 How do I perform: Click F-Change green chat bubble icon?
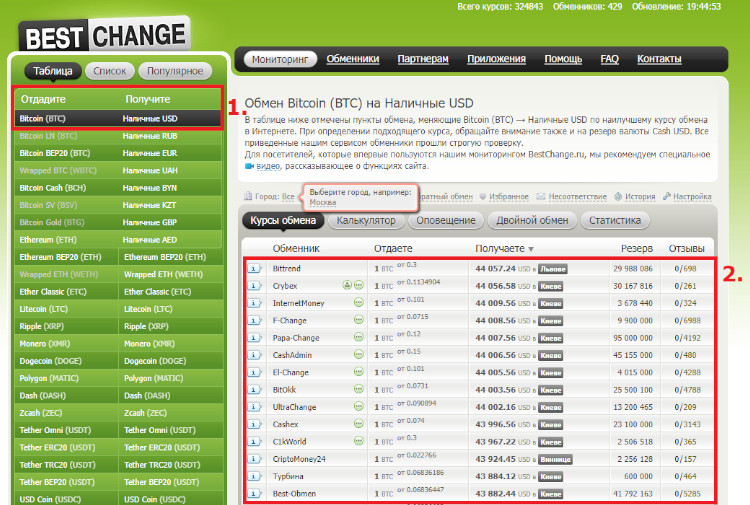coord(359,319)
